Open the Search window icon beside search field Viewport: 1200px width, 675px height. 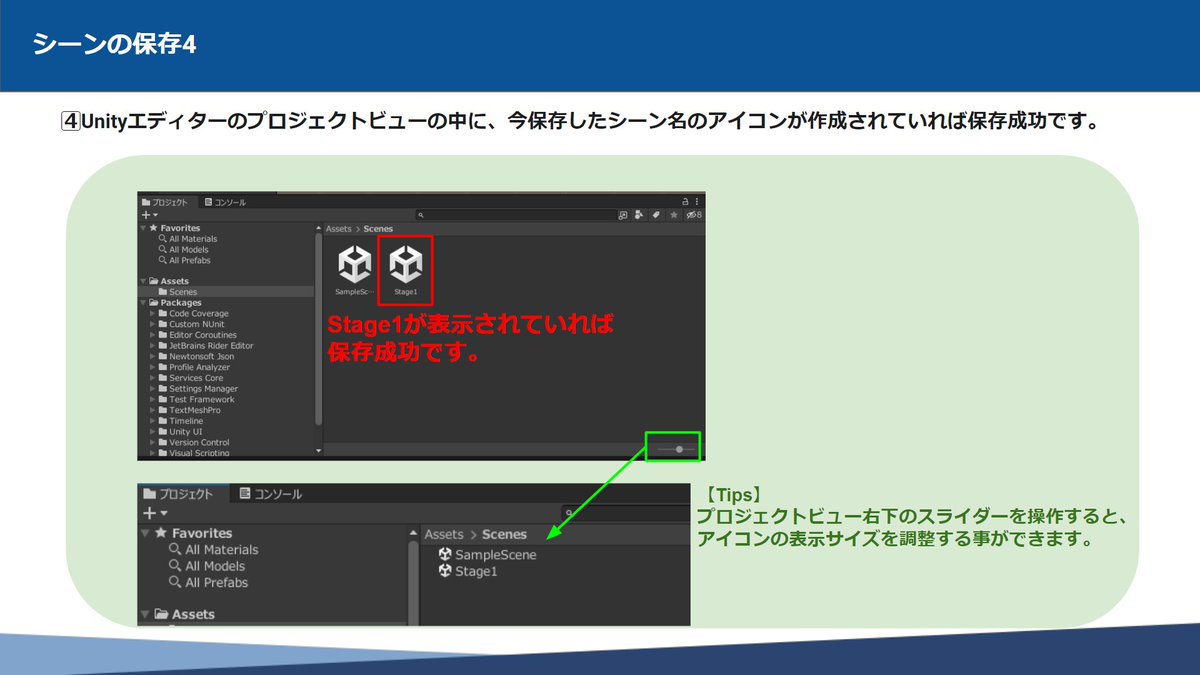[623, 215]
